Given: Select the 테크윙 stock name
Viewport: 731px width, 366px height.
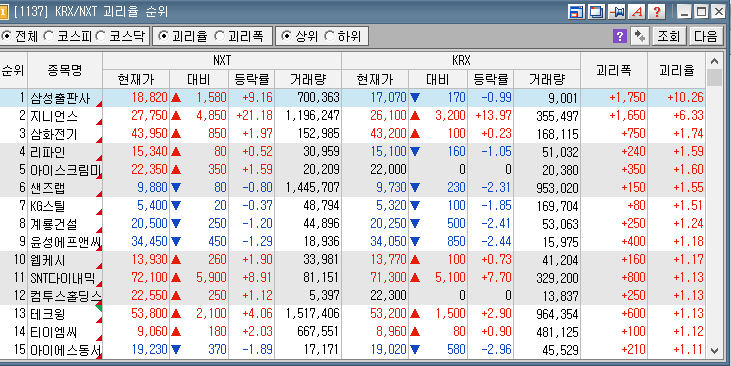Looking at the screenshot, I should 48,313.
